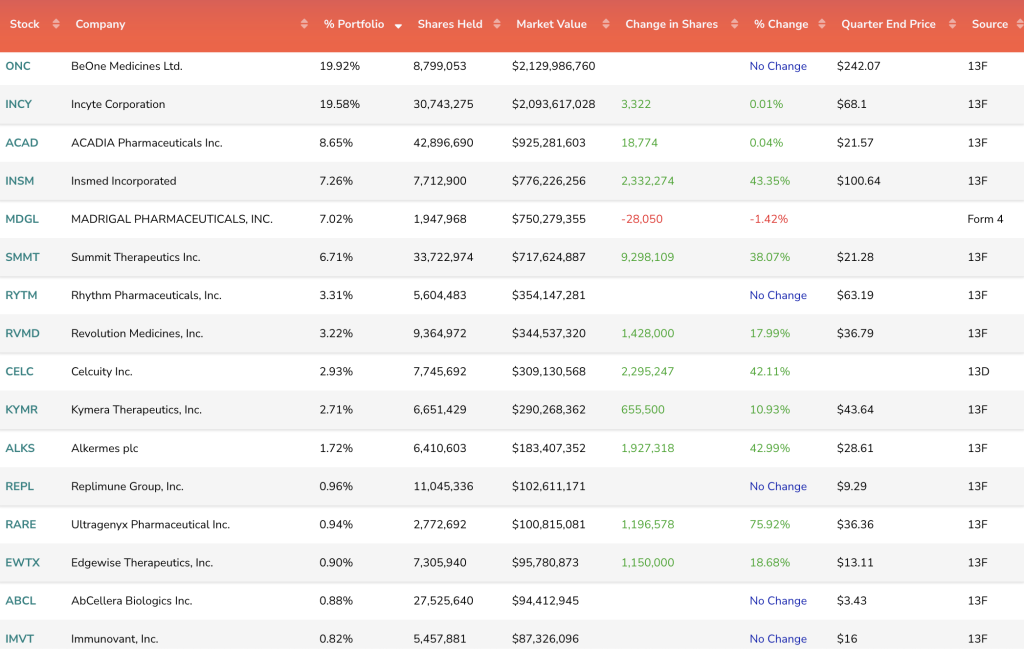
Task: Select Ultragenyx Pharmaceutical Inc. name
Action: [150, 525]
